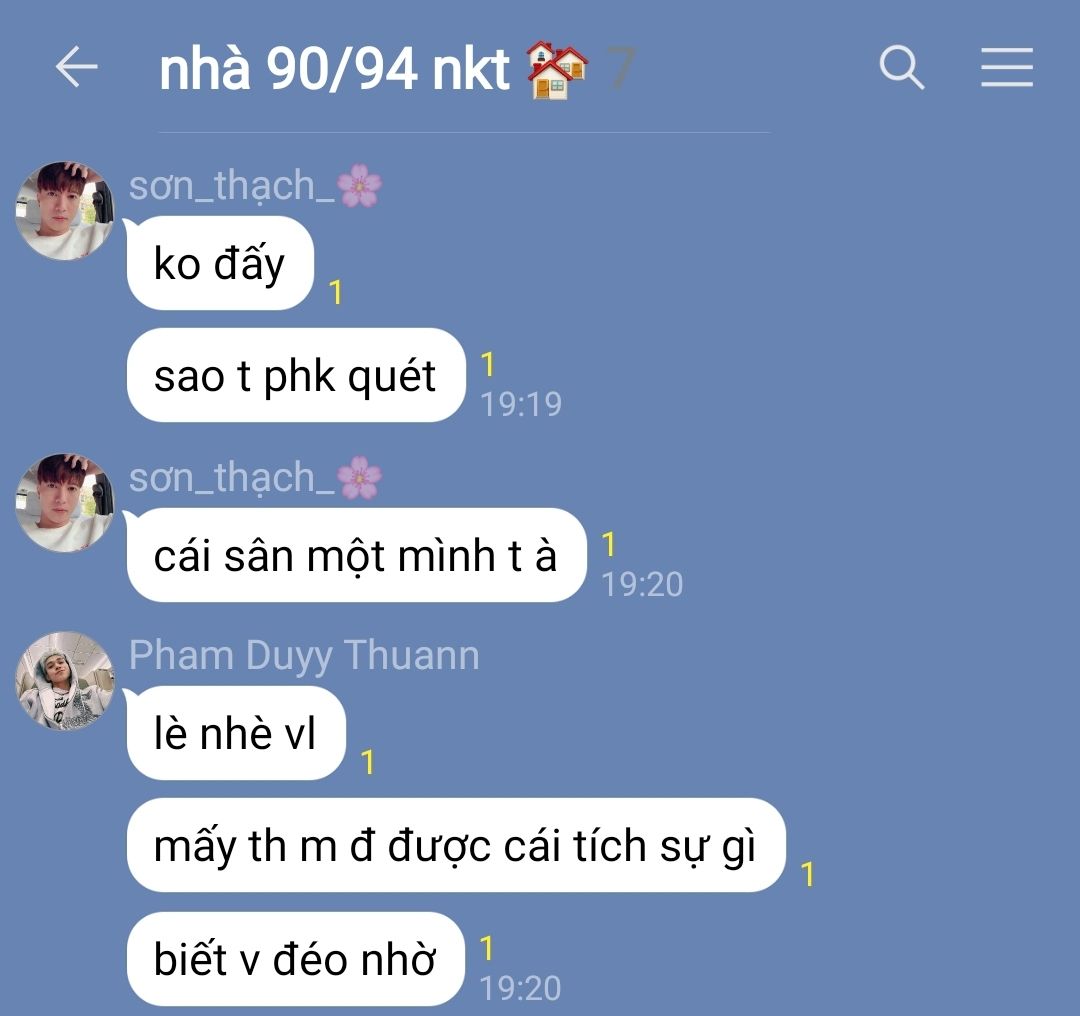Select the "biết v đéo nhờ" bubble
Image resolution: width=1080 pixels, height=1016 pixels.
pos(295,959)
